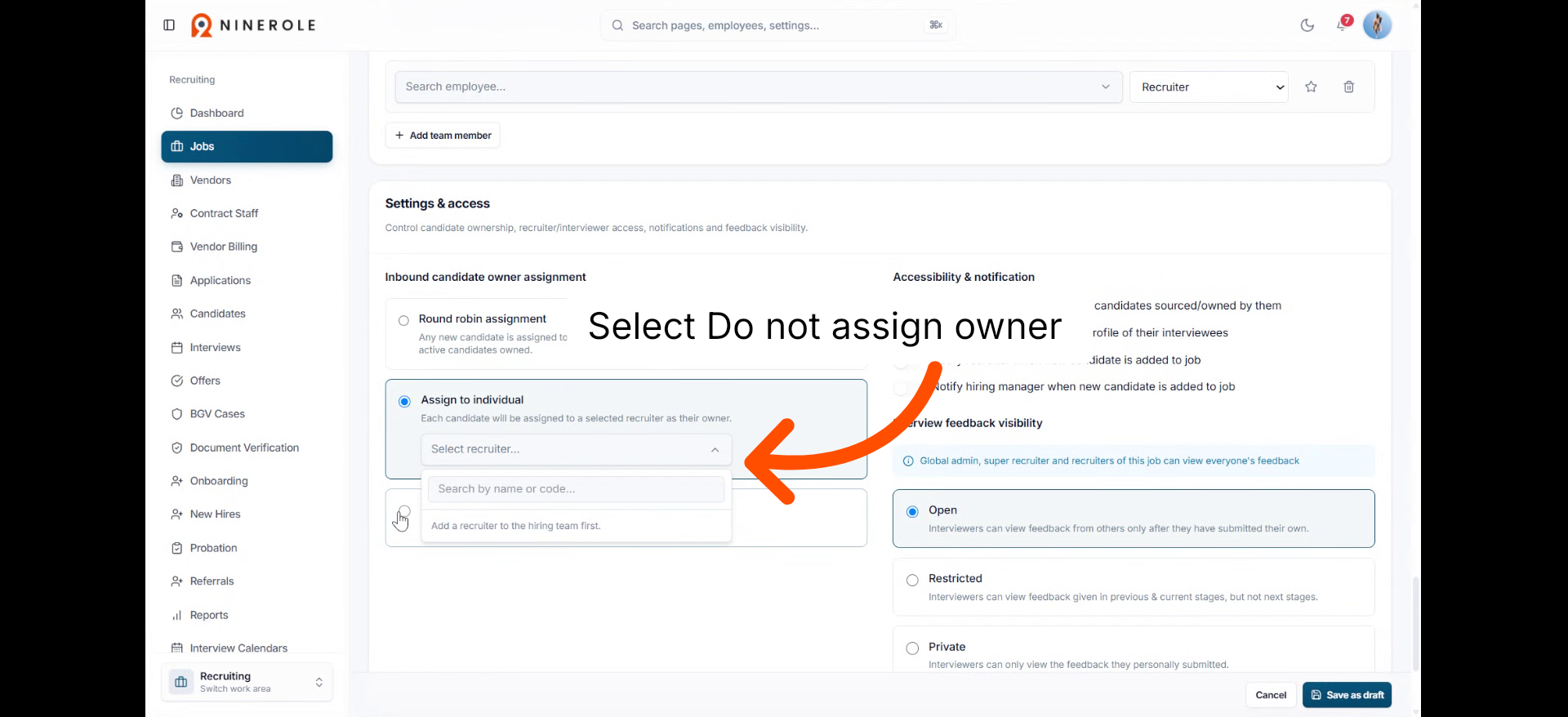The image size is (1568, 717).
Task: Open Referrals page
Action: [247, 581]
